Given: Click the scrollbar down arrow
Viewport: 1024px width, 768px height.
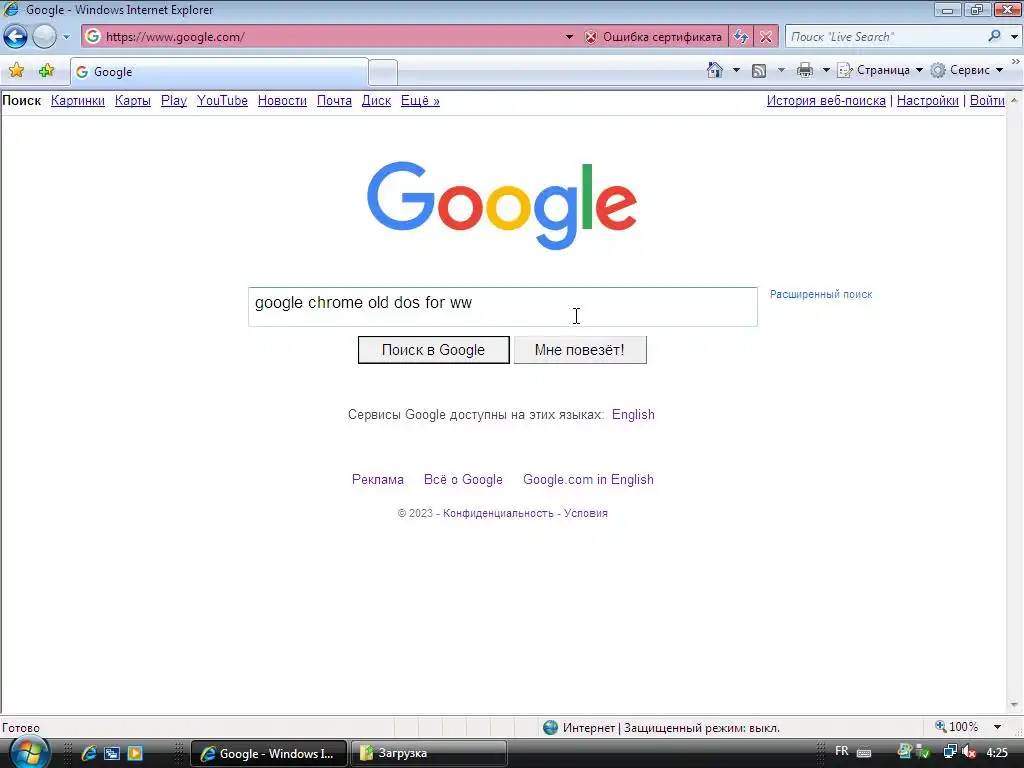Looking at the screenshot, I should click(x=1014, y=705).
